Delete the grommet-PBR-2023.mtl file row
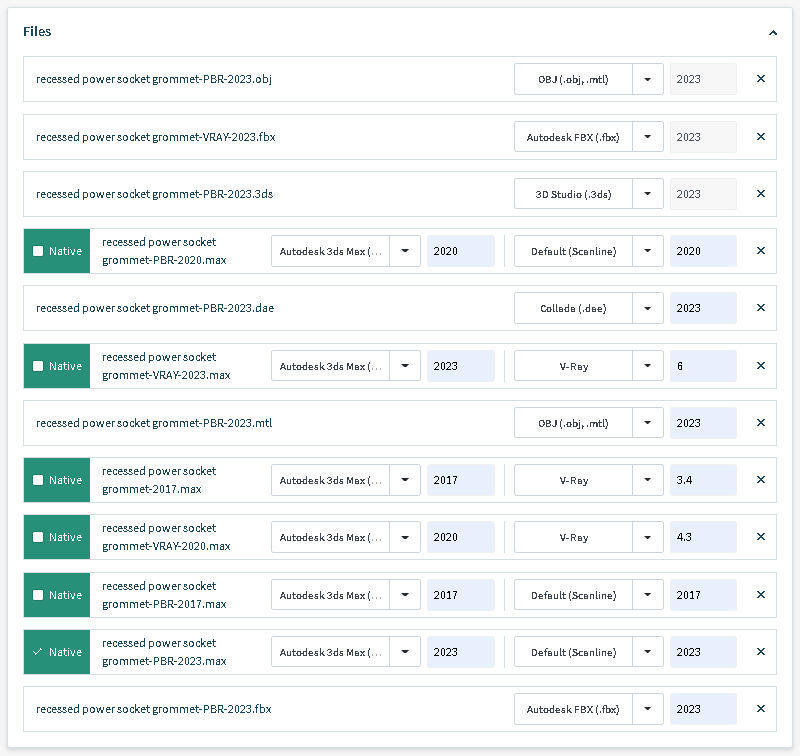This screenshot has width=800, height=756. click(x=760, y=423)
